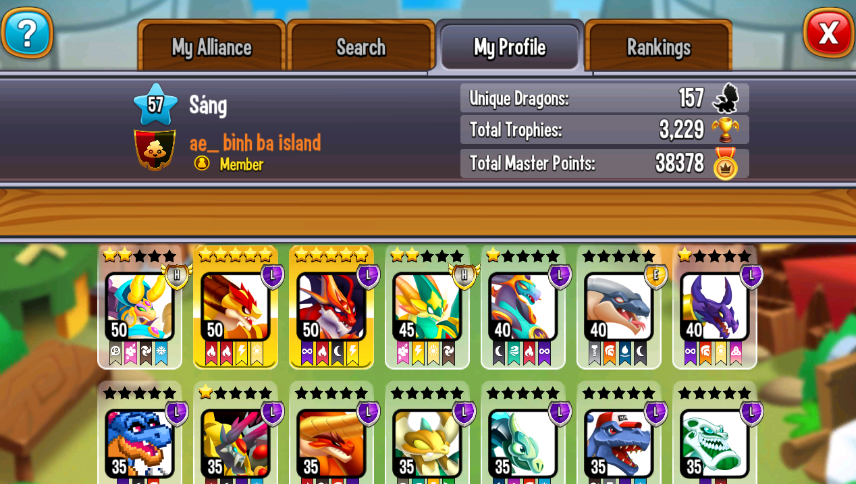Click the Master Points medal icon

pyautogui.click(x=726, y=164)
